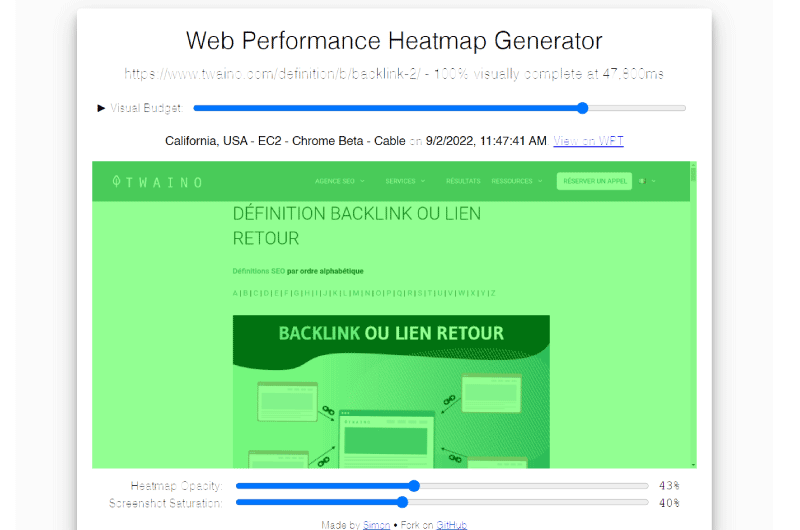Open the AGENCE SEO menu
This screenshot has width=800, height=530.
coord(335,181)
